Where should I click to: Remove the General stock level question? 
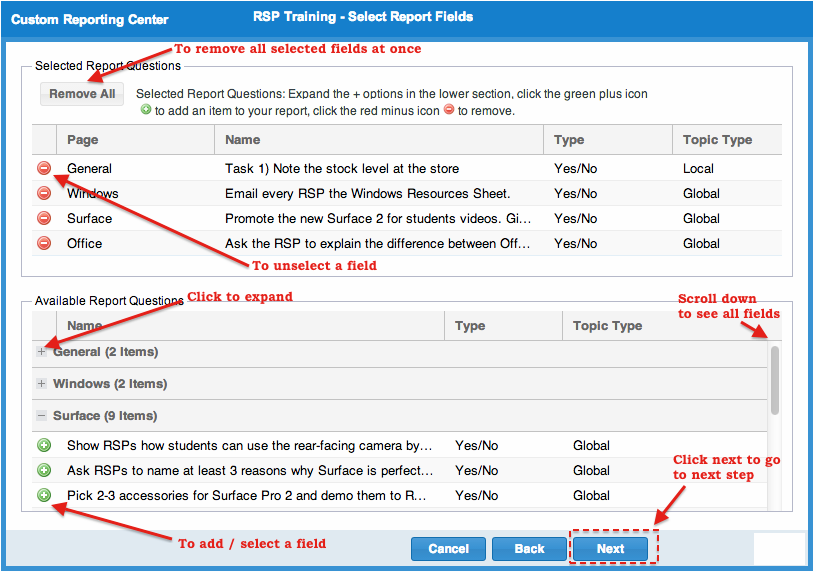(44, 169)
